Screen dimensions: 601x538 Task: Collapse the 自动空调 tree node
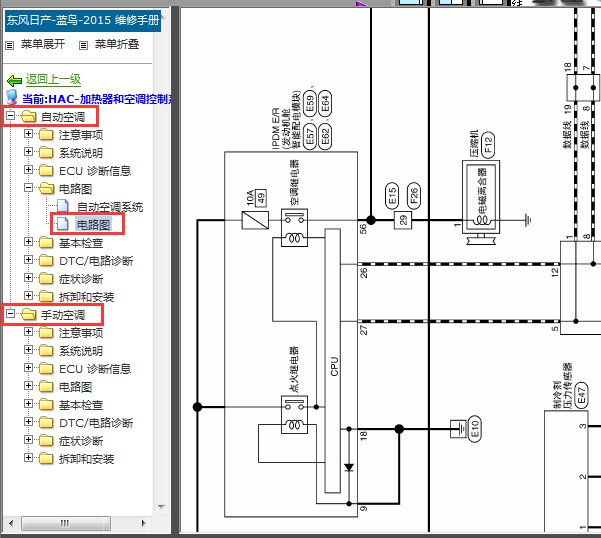[10, 115]
